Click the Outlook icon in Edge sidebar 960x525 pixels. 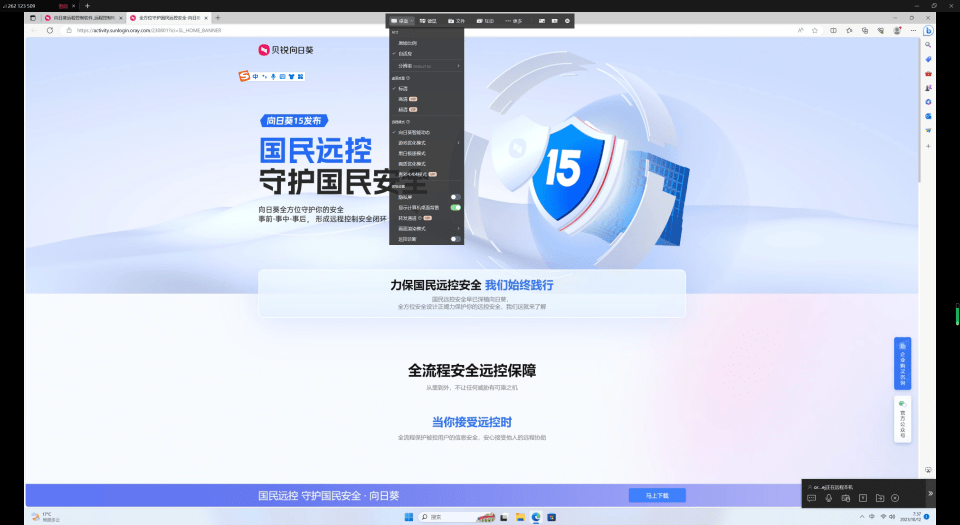[928, 116]
